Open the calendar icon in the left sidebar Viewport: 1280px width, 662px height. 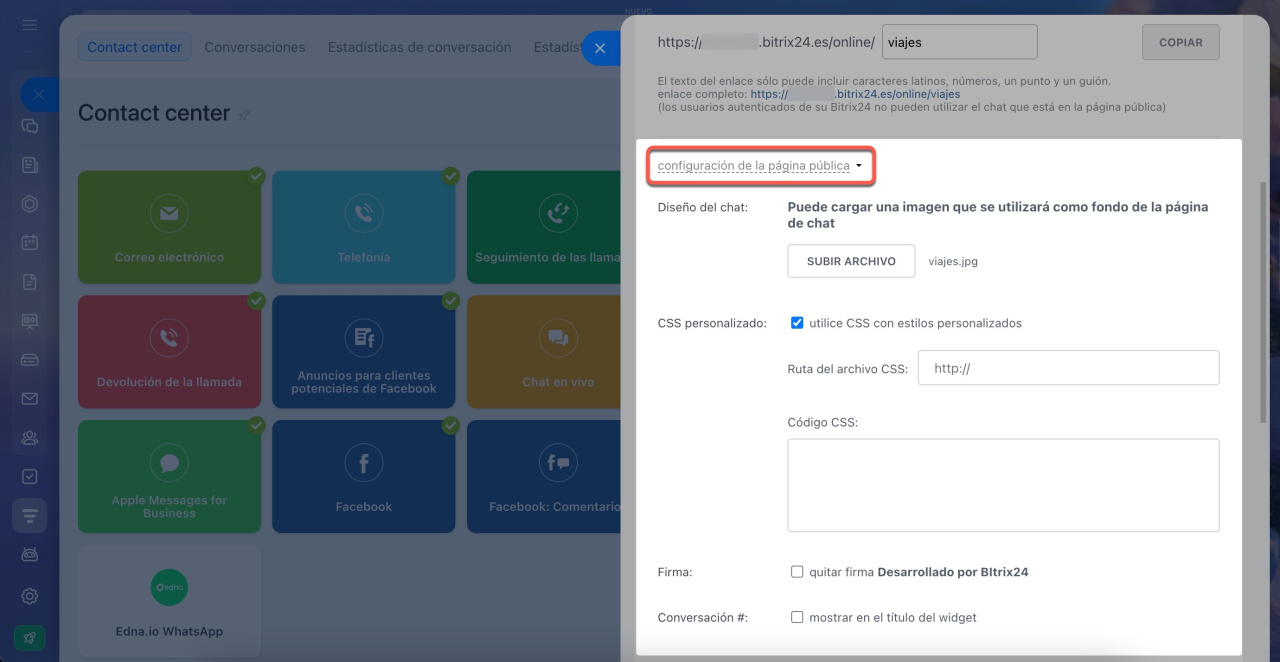tap(30, 243)
